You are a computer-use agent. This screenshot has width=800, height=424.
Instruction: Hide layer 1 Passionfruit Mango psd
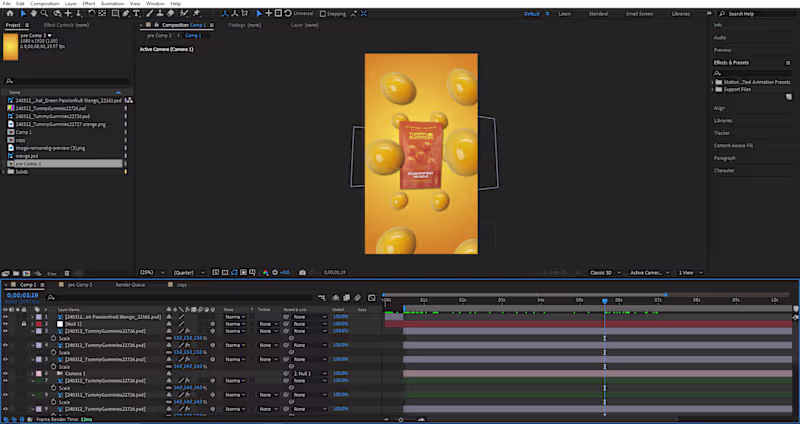(5, 317)
